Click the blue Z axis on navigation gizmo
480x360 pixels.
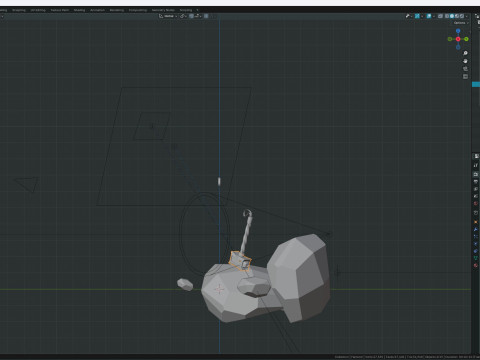pyautogui.click(x=458, y=31)
